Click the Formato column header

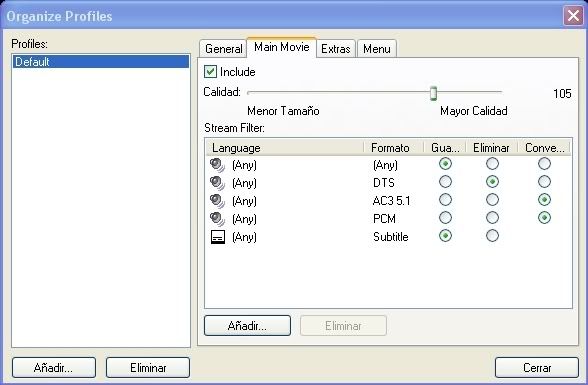tap(394, 148)
